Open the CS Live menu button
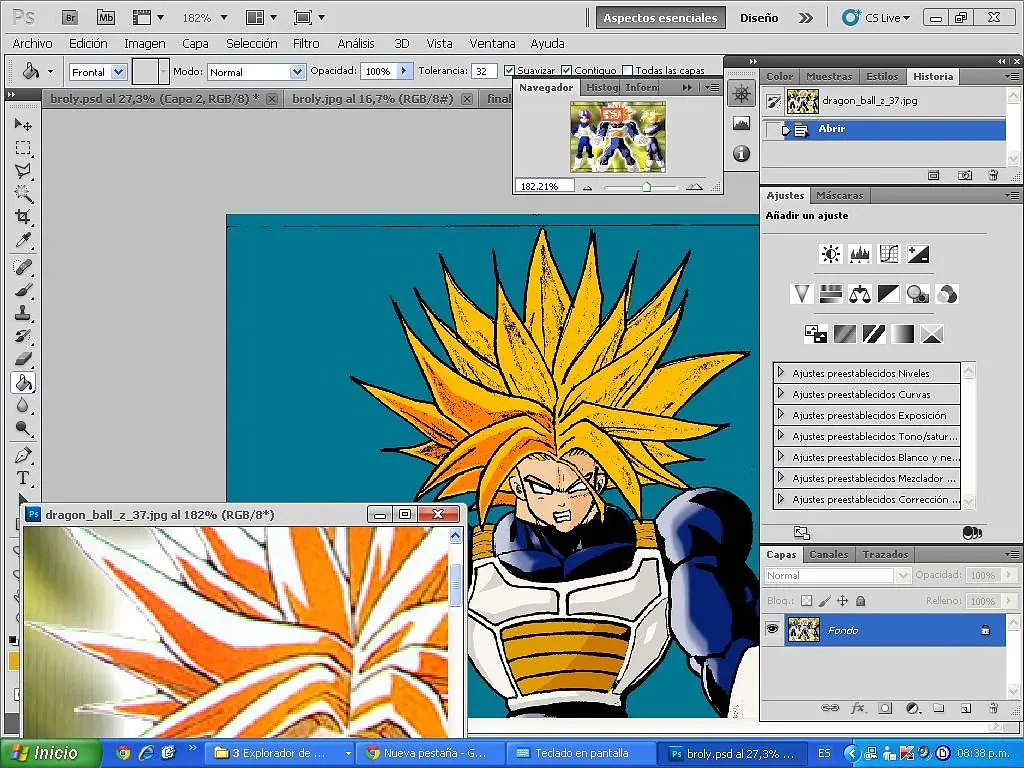Screen dimensions: 1024x768 877,18
